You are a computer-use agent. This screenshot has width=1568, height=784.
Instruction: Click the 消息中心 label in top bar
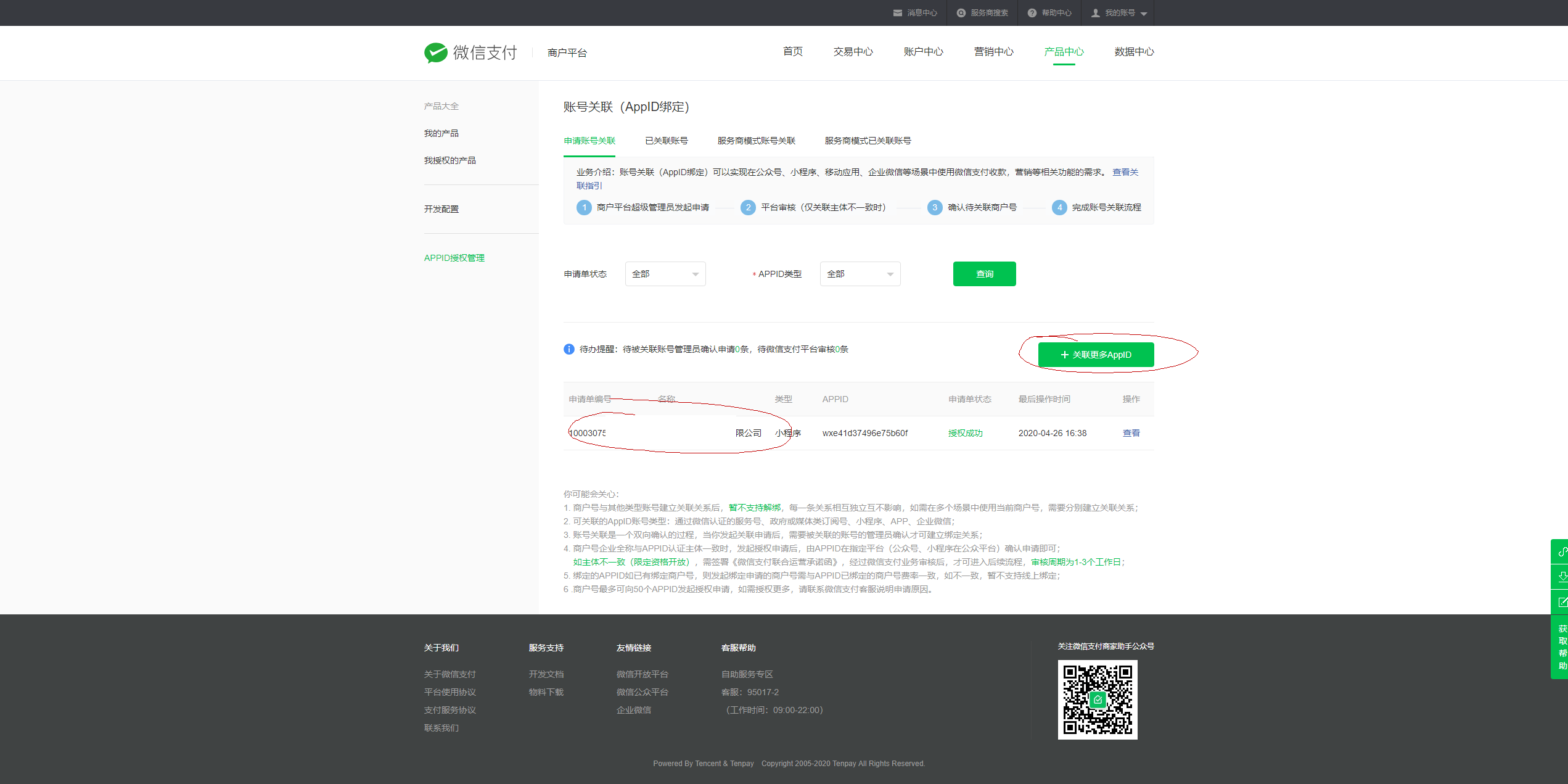click(x=922, y=13)
